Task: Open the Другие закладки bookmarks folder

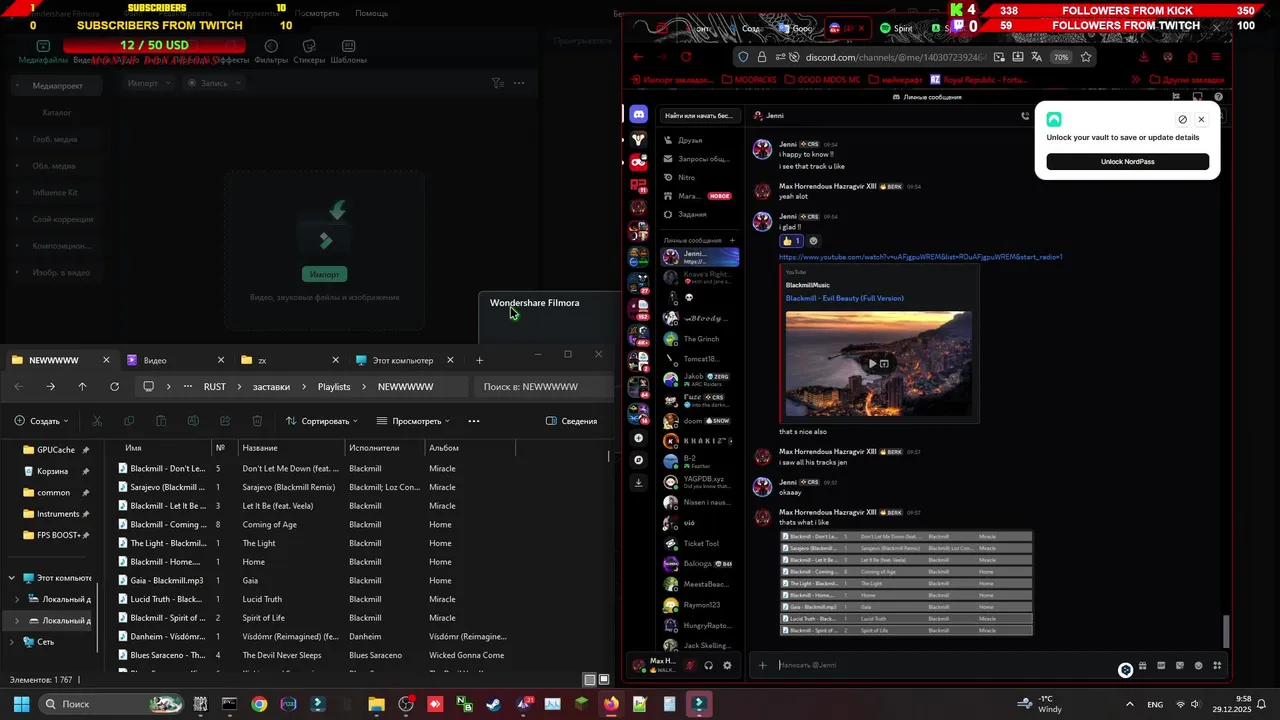Action: [x=1186, y=79]
